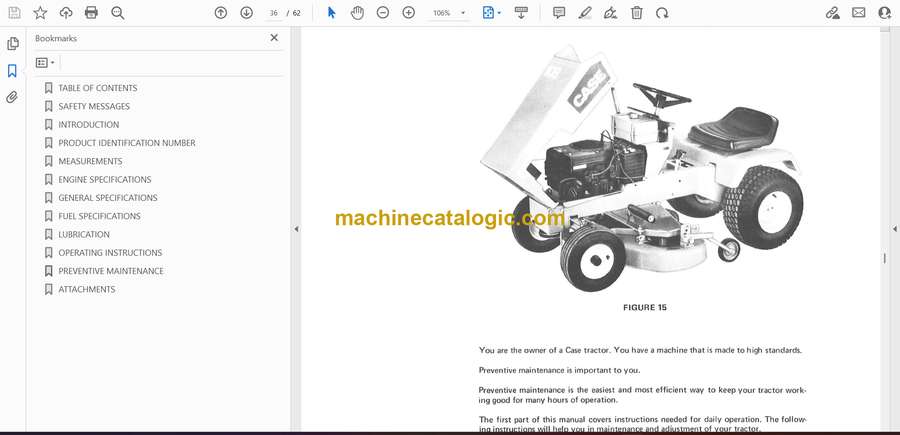Click the delete trash icon
The width and height of the screenshot is (900, 435).
click(x=637, y=13)
